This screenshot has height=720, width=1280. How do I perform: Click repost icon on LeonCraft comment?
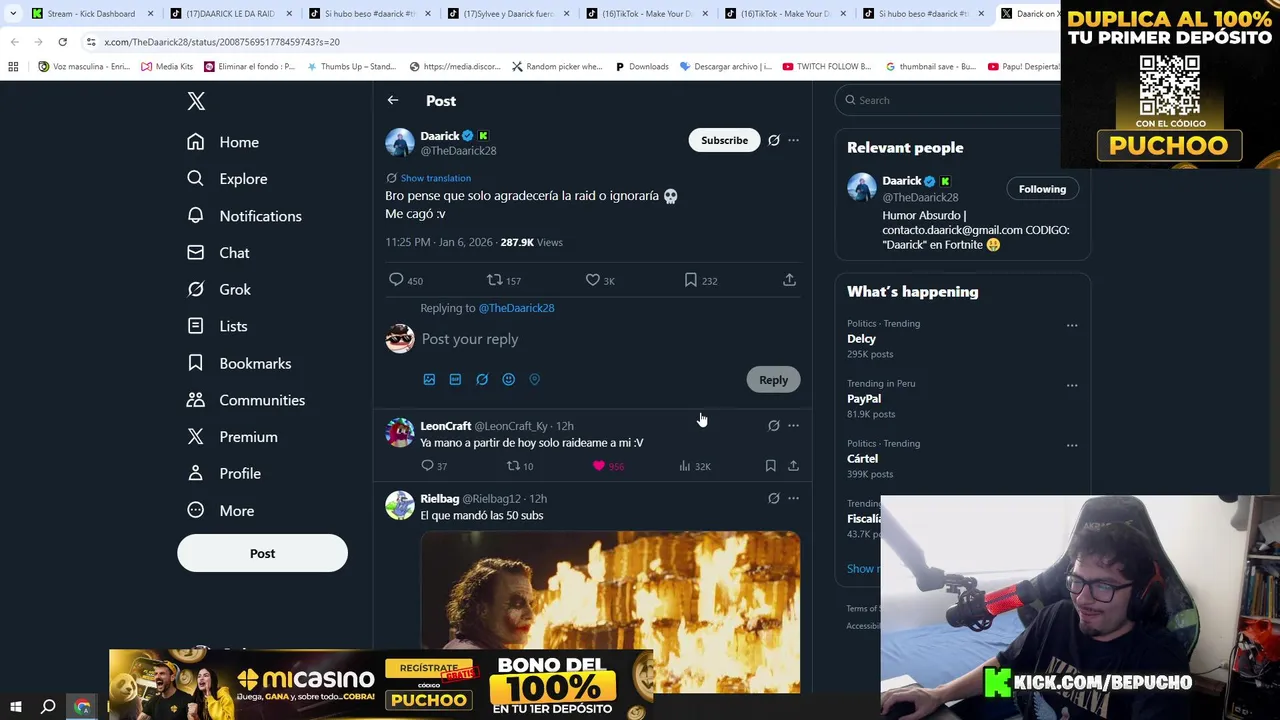[513, 466]
